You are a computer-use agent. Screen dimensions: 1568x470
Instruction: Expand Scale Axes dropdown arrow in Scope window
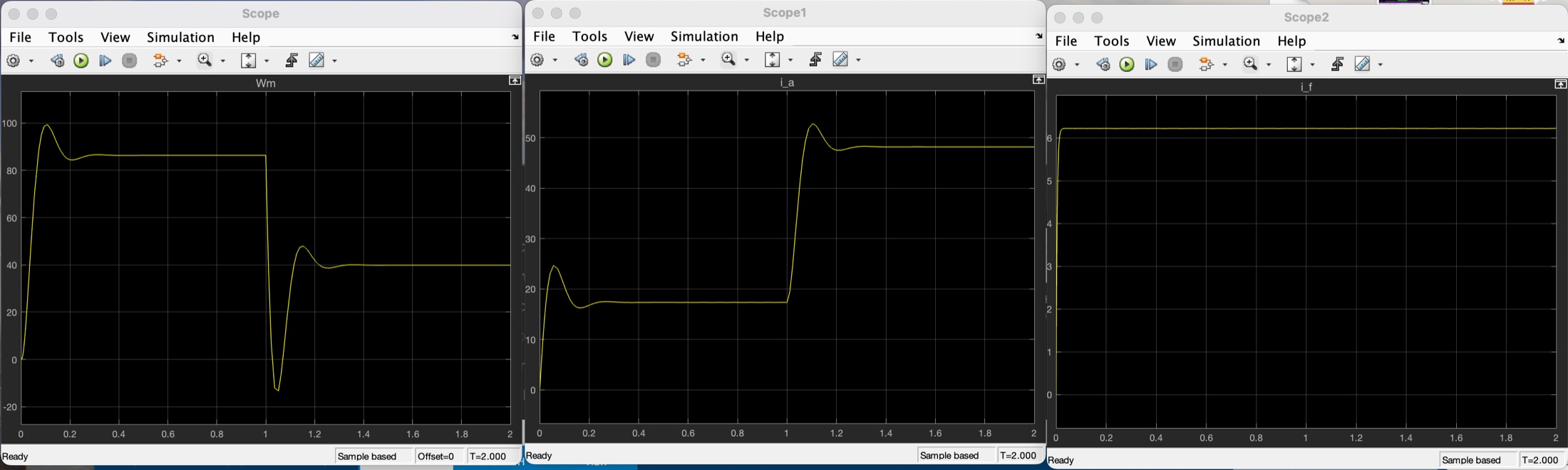tap(267, 61)
